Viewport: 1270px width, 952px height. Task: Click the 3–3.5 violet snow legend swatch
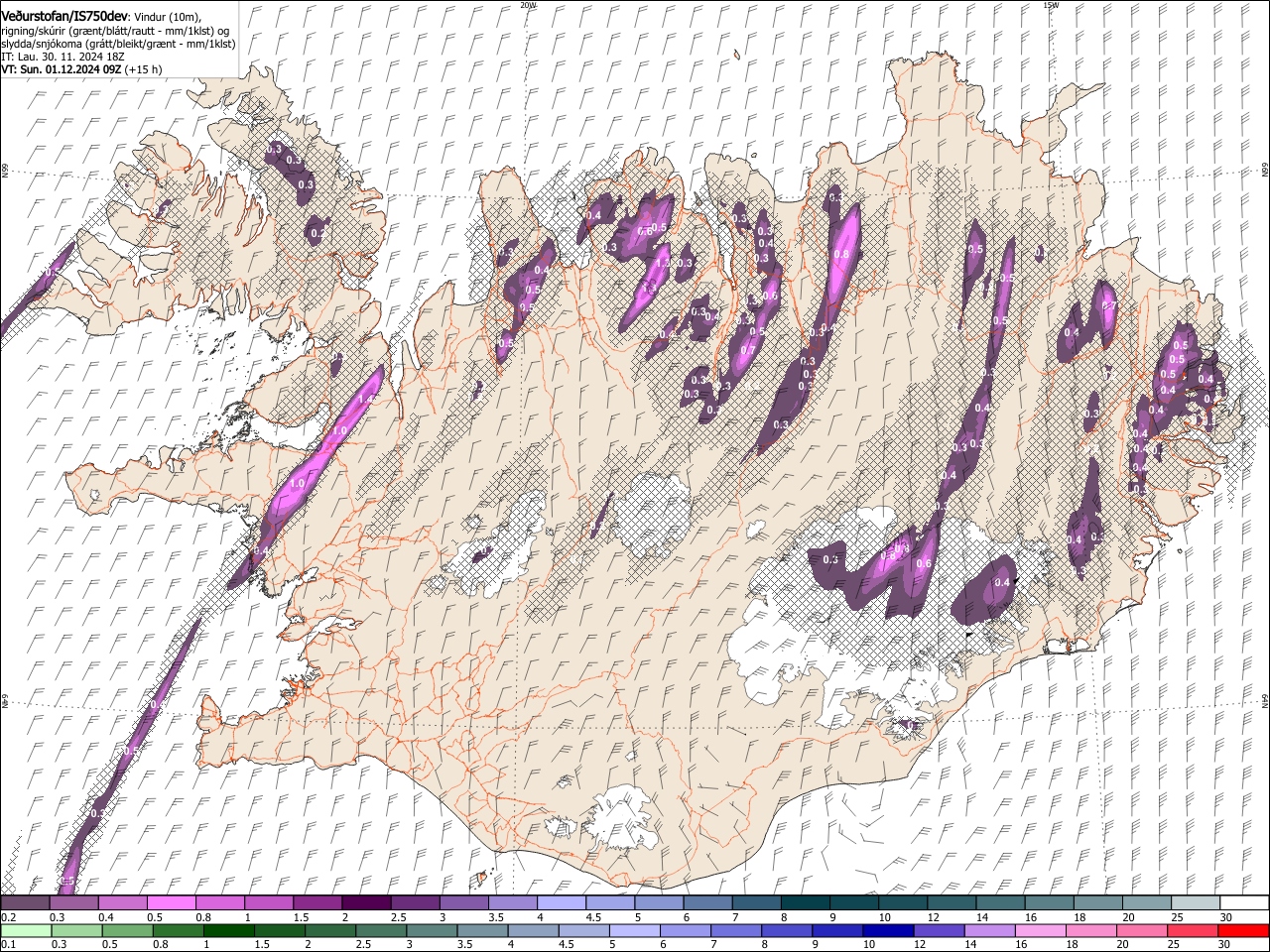[x=464, y=902]
